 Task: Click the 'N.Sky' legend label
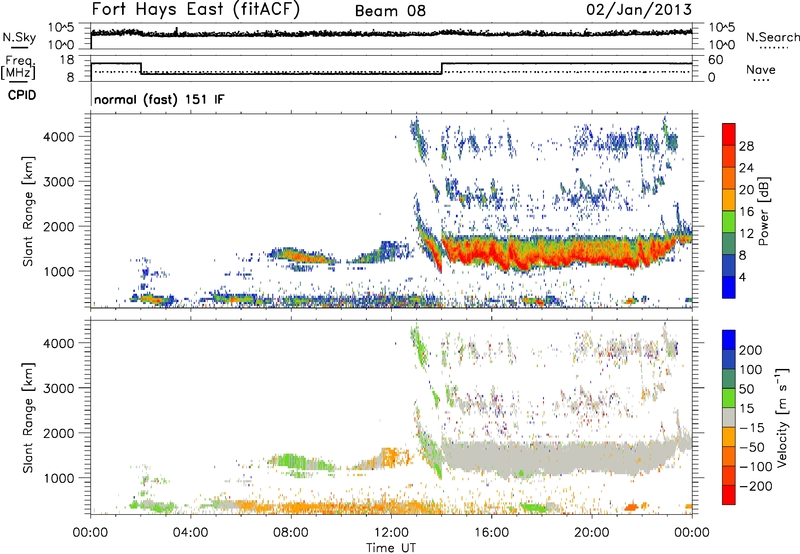19,37
